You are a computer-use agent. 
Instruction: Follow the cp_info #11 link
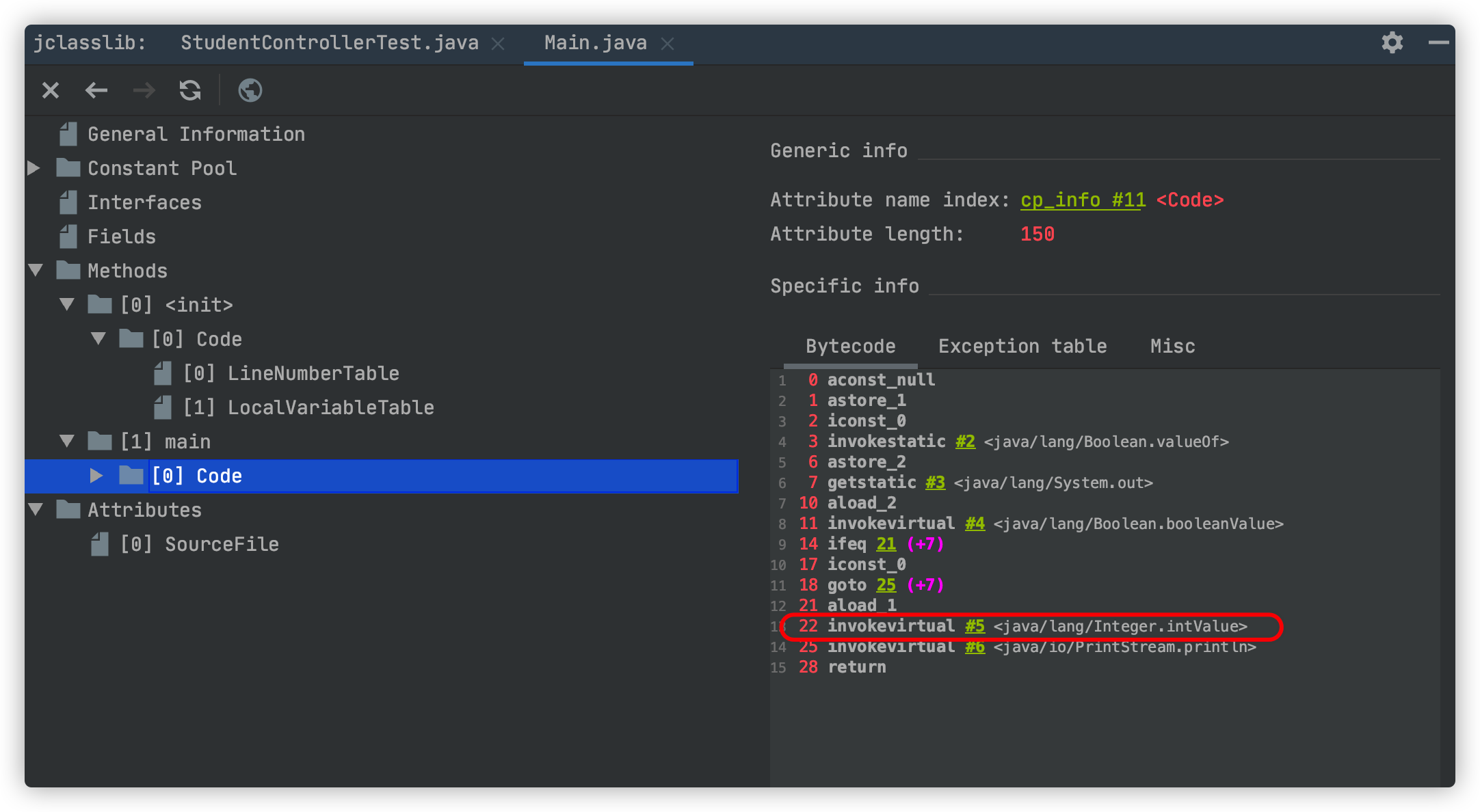(x=1083, y=200)
